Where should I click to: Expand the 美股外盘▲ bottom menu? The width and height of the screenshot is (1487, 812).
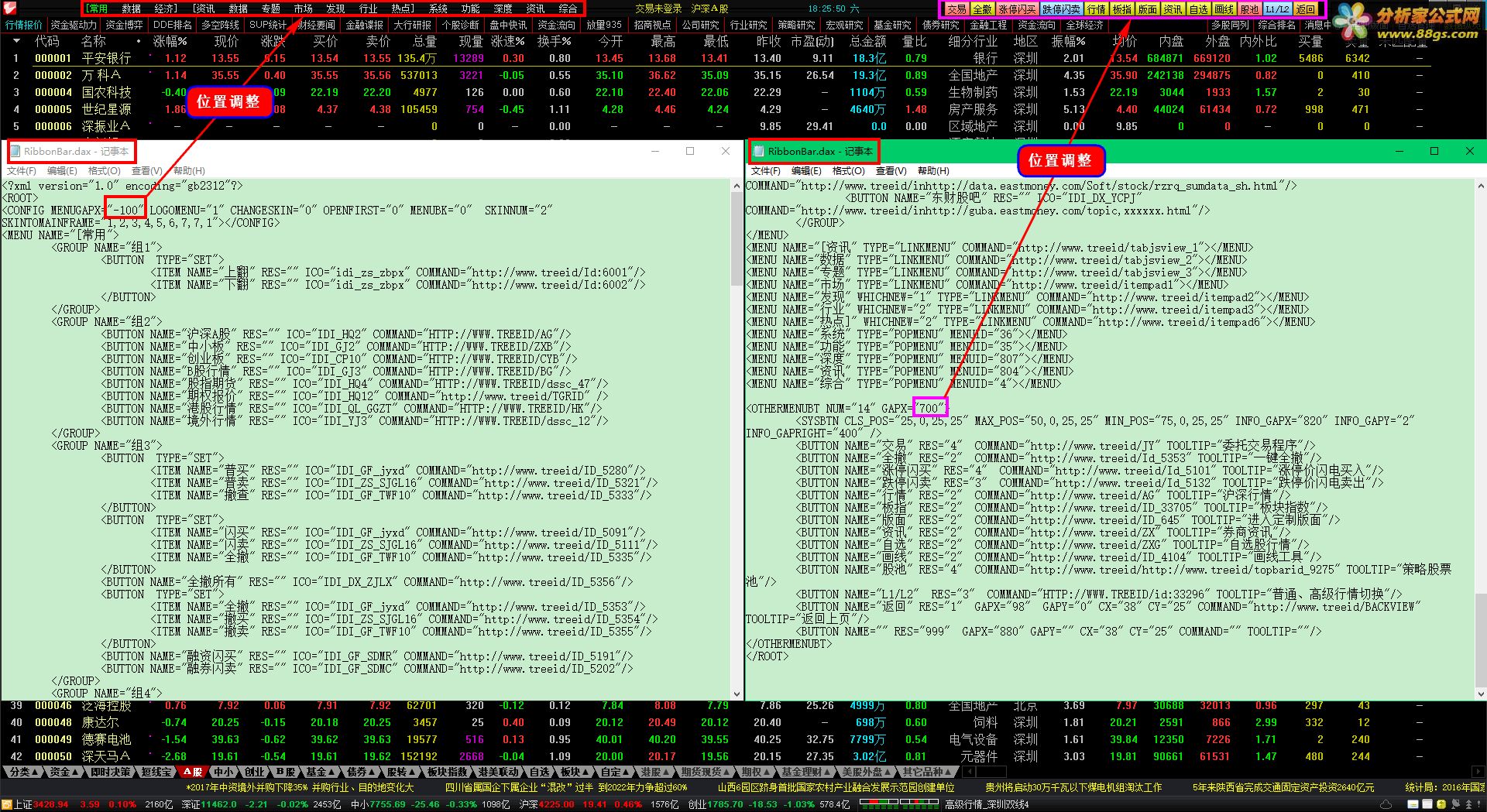867,772
